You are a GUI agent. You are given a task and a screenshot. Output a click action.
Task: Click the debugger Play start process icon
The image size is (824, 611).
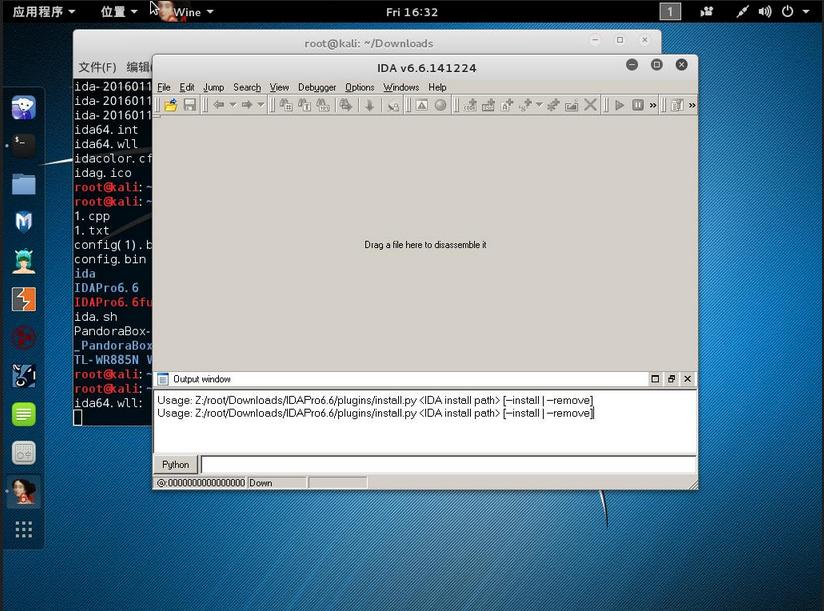620,105
